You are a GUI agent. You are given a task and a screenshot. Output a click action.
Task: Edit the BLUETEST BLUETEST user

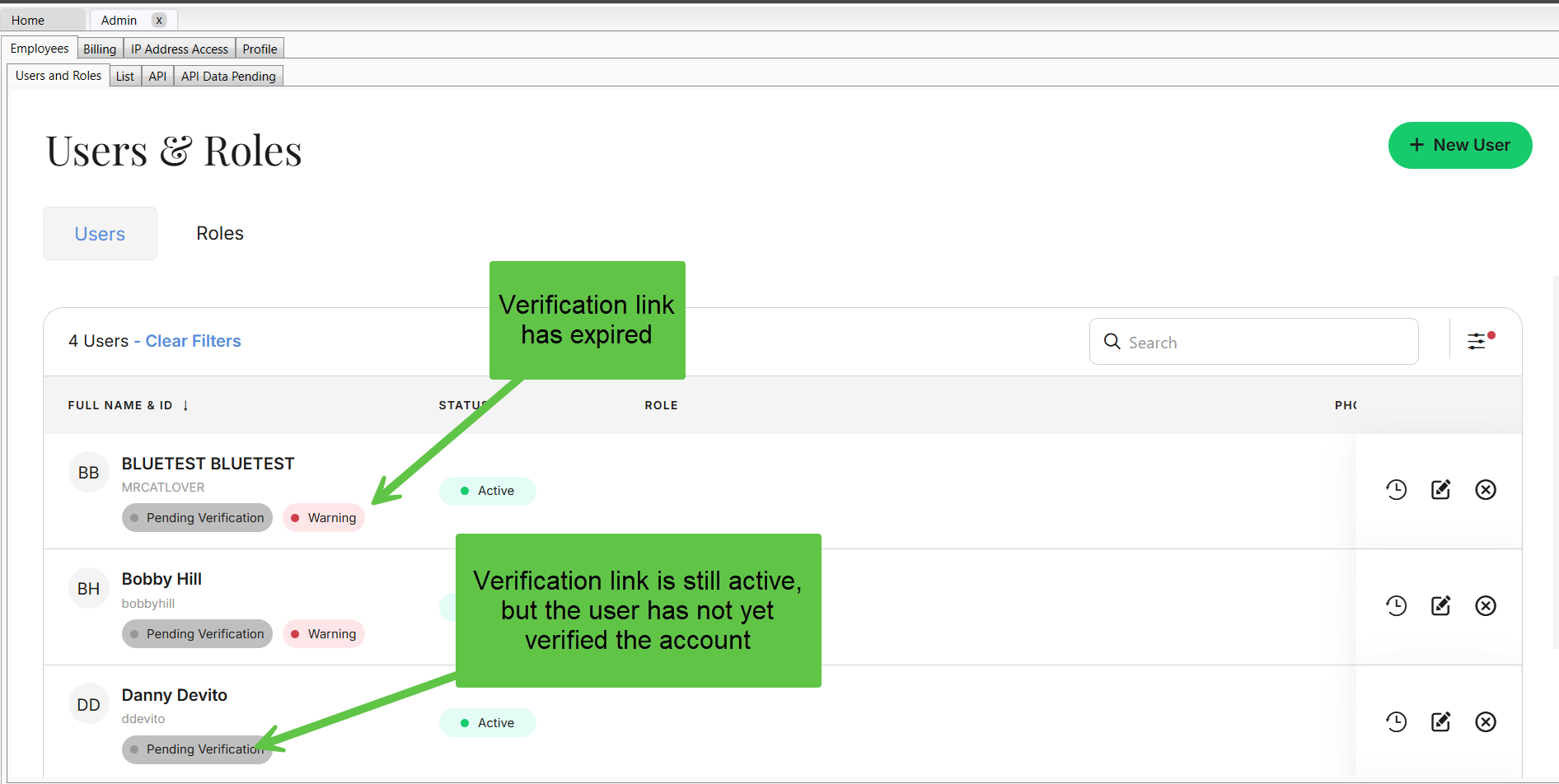click(x=1440, y=490)
